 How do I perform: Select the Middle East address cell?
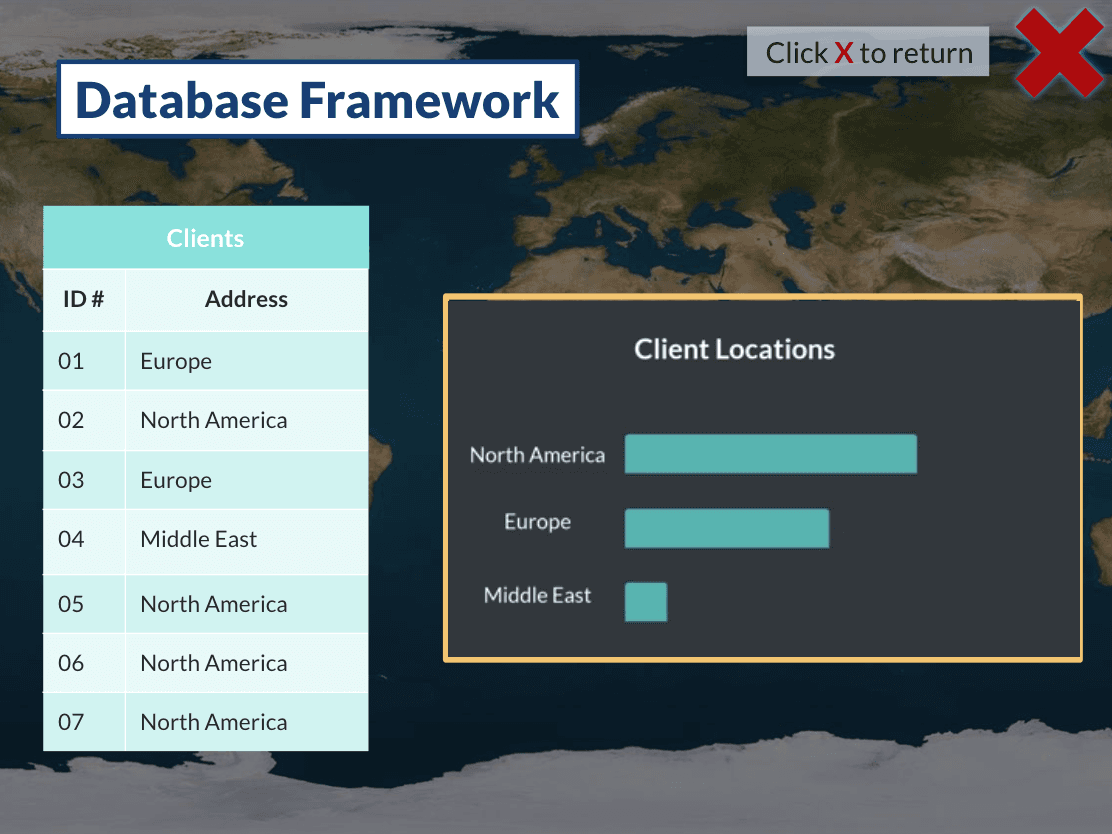coord(199,540)
